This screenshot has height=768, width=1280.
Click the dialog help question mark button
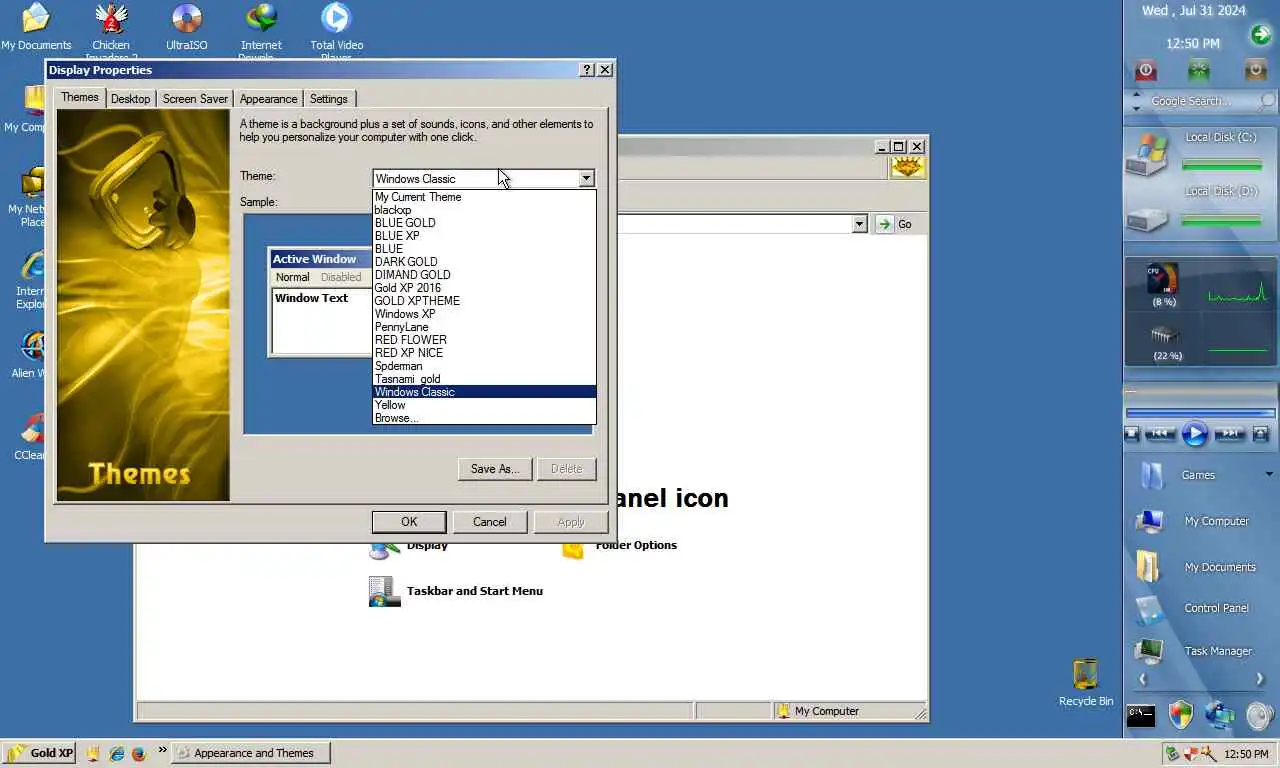point(587,70)
